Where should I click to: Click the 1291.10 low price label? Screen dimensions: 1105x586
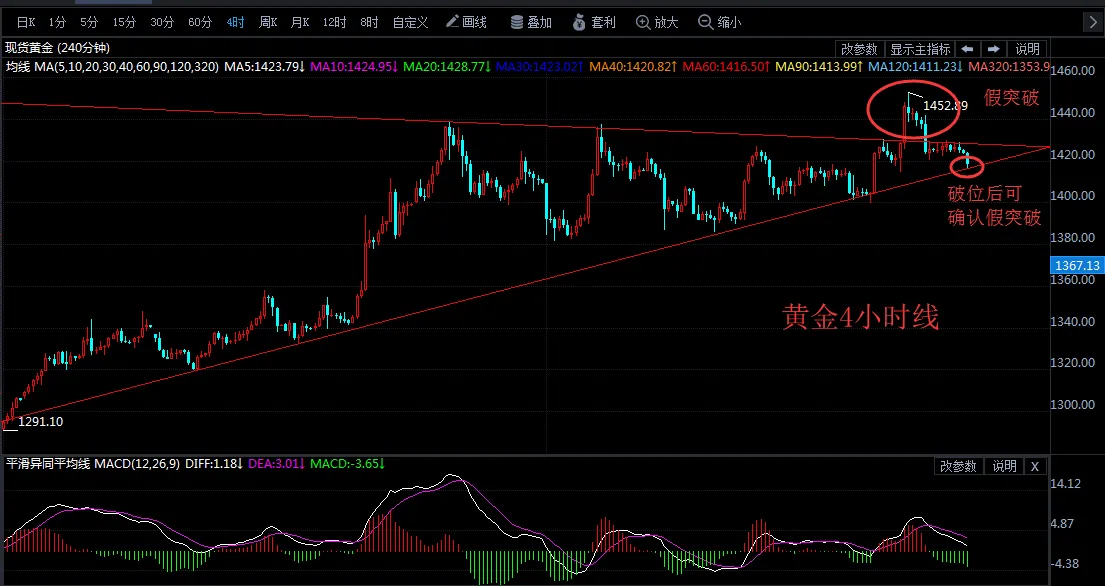tap(40, 422)
